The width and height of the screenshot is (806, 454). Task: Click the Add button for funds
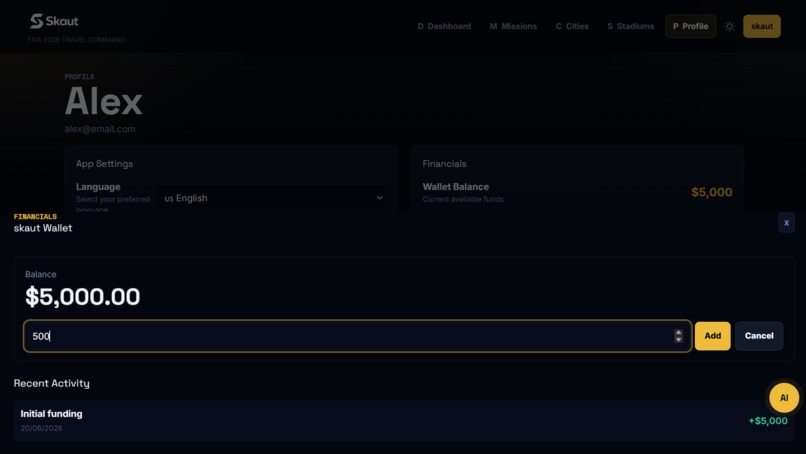point(712,336)
